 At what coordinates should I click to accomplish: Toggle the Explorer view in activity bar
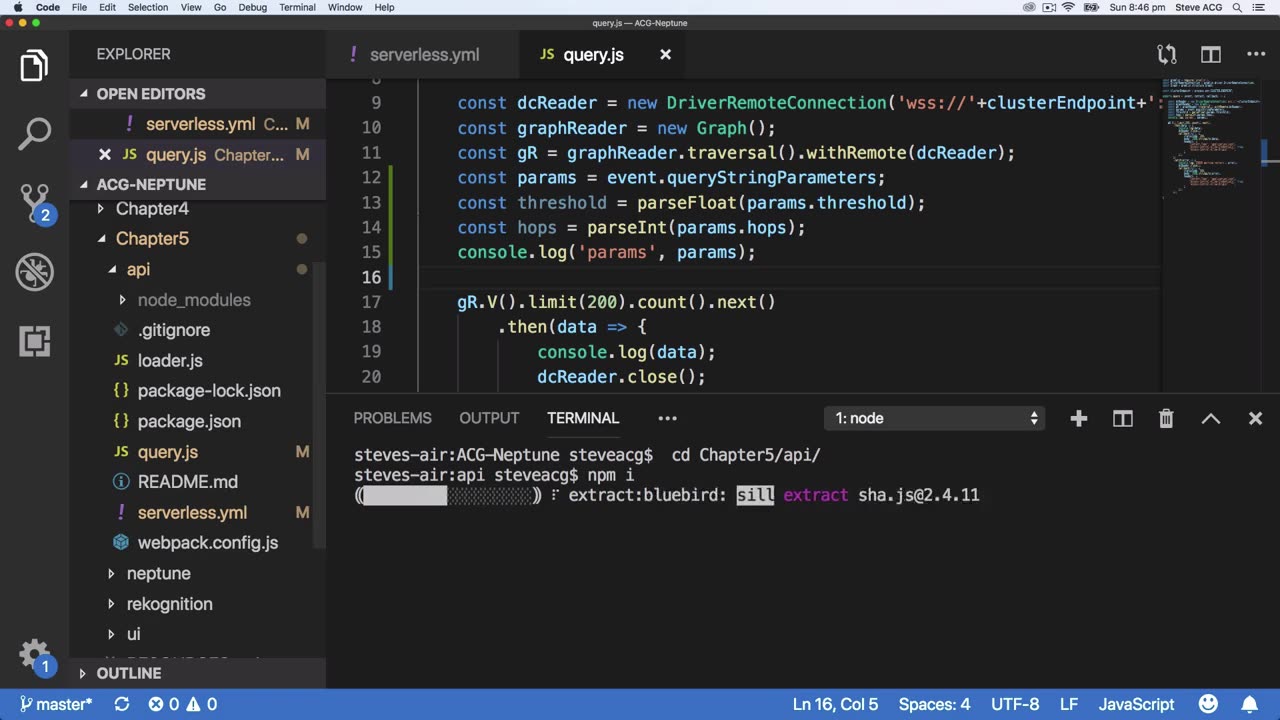click(34, 66)
